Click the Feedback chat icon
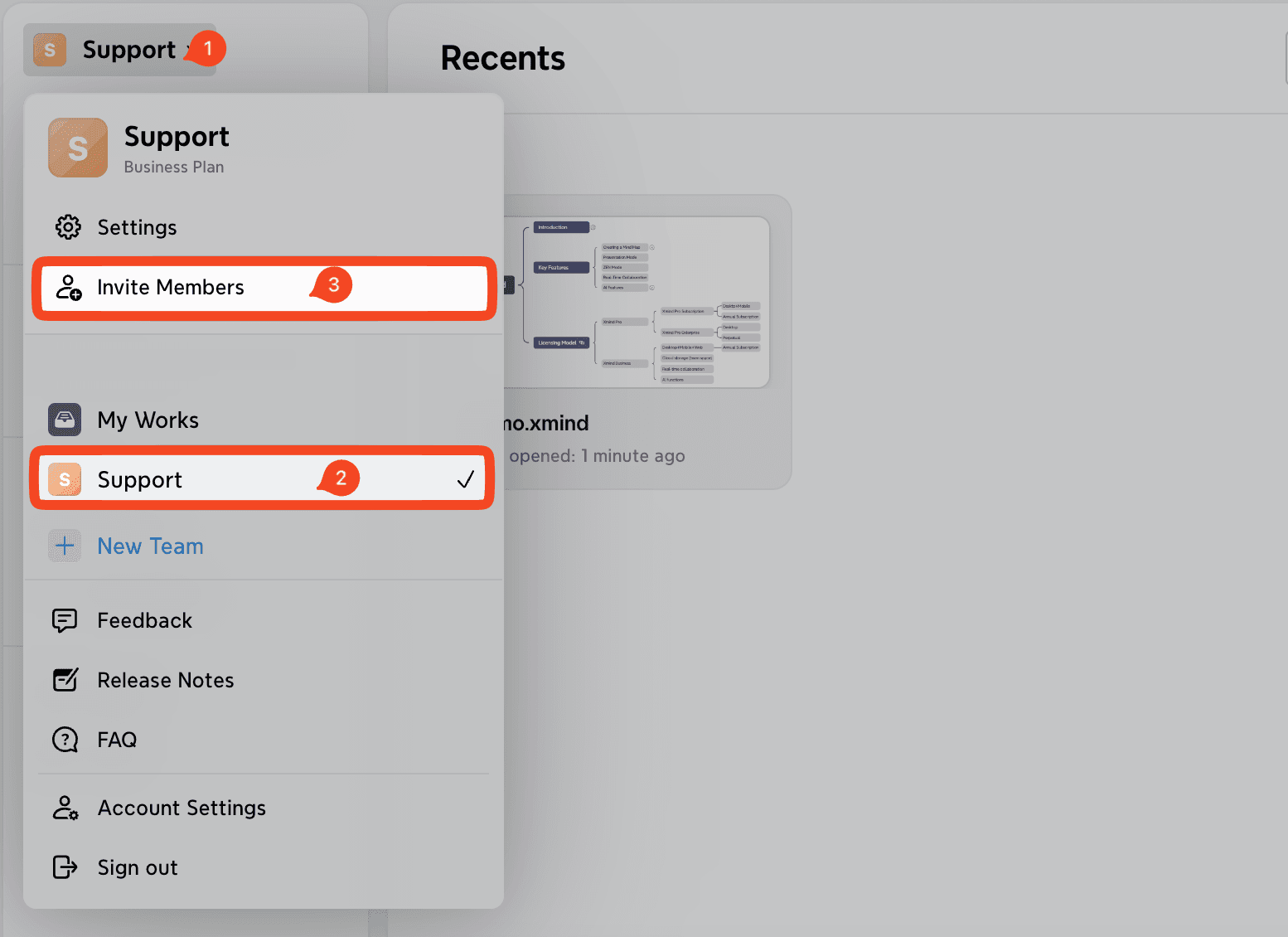The width and height of the screenshot is (1288, 937). click(x=65, y=620)
